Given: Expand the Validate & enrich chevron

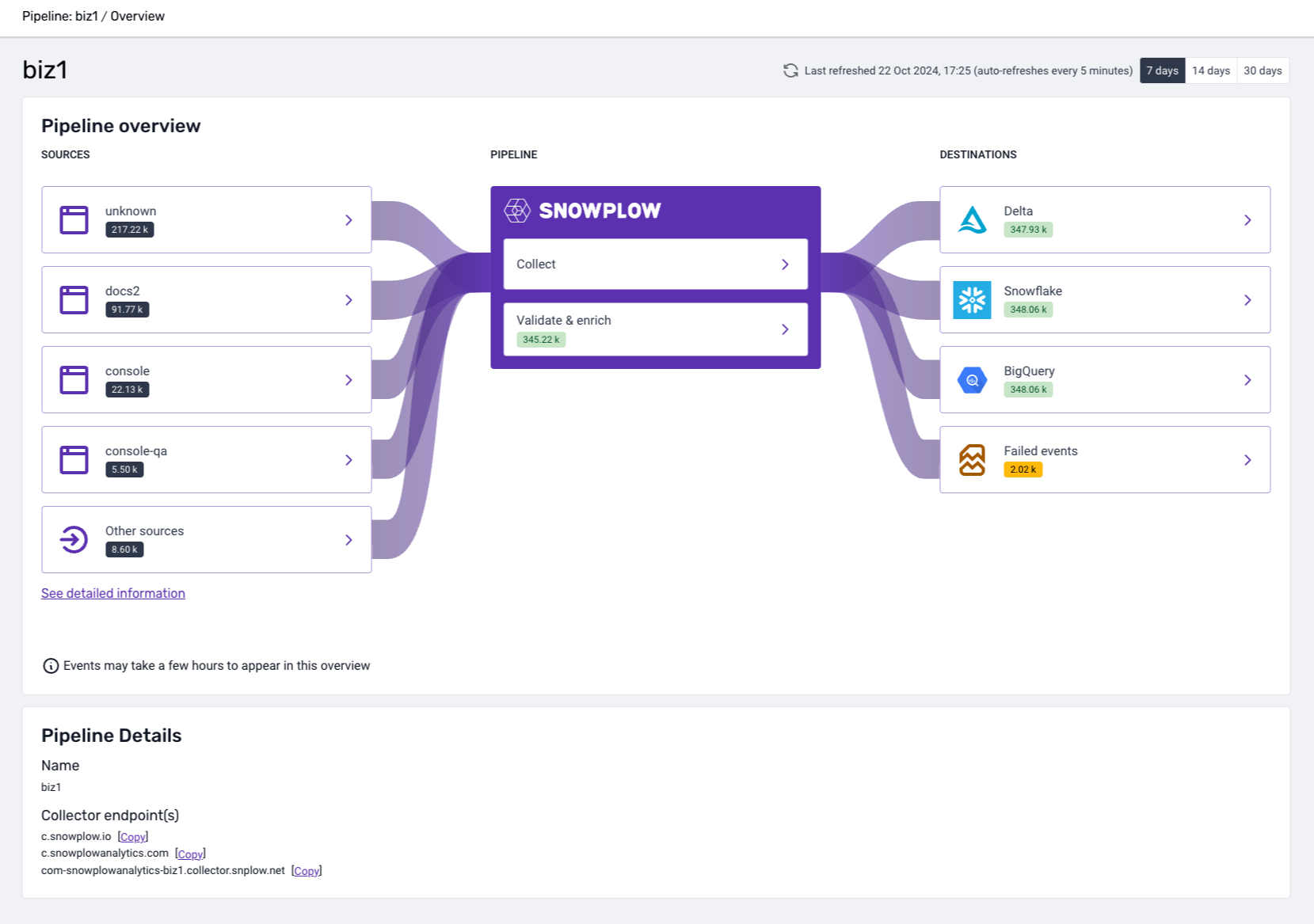Looking at the screenshot, I should pos(785,329).
